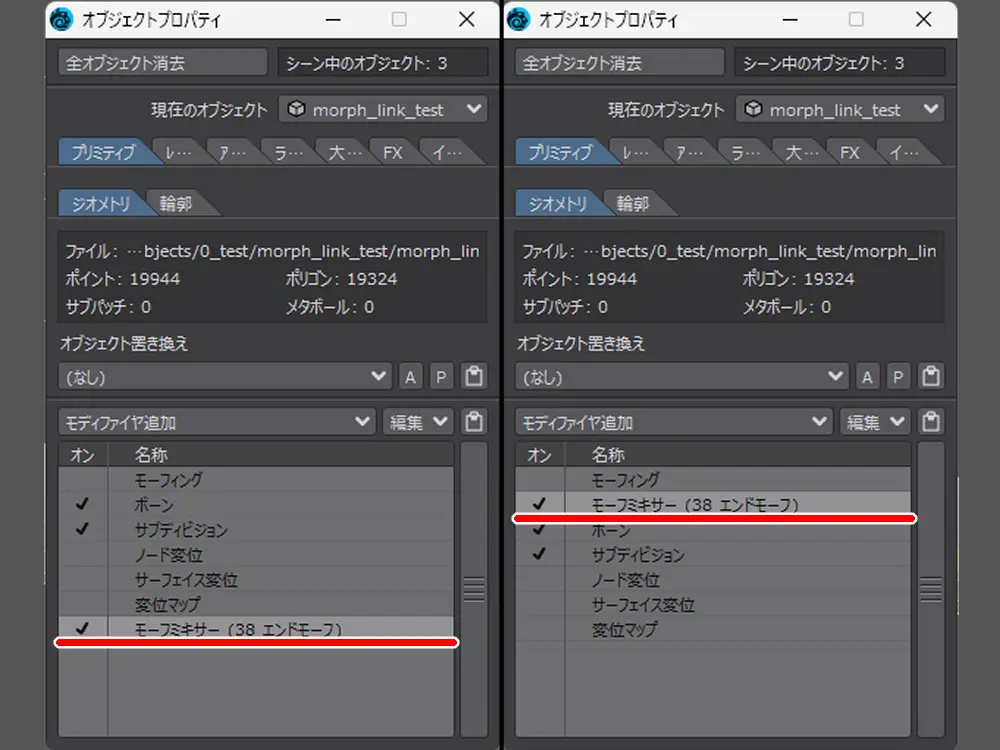The image size is (1000, 750).
Task: Disable ボーン modifier checkmark in left window
Action: pyautogui.click(x=82, y=505)
